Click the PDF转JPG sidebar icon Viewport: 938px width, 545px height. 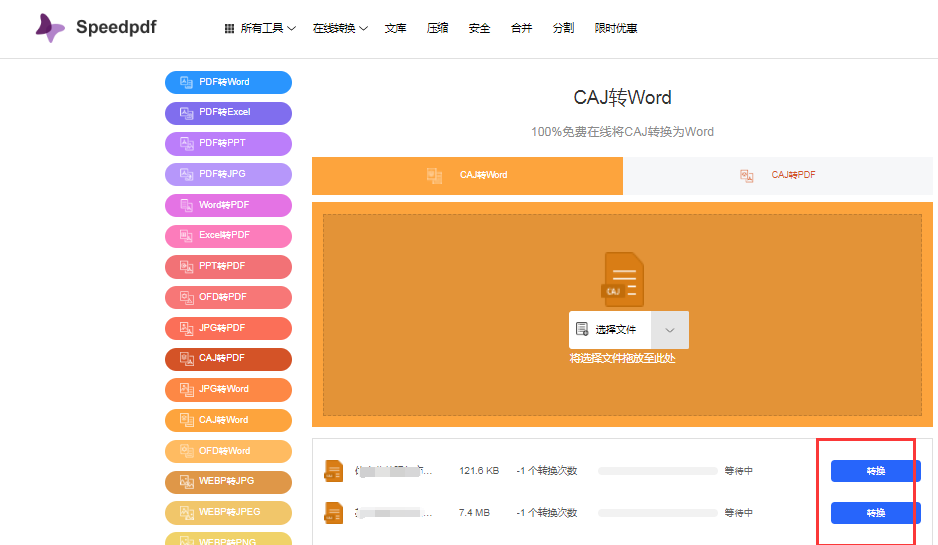[x=187, y=174]
